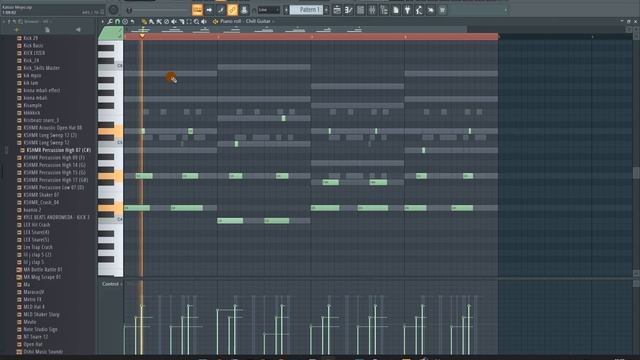Open the plugin picker plug icon
The height and width of the screenshot is (360, 640).
tap(407, 10)
